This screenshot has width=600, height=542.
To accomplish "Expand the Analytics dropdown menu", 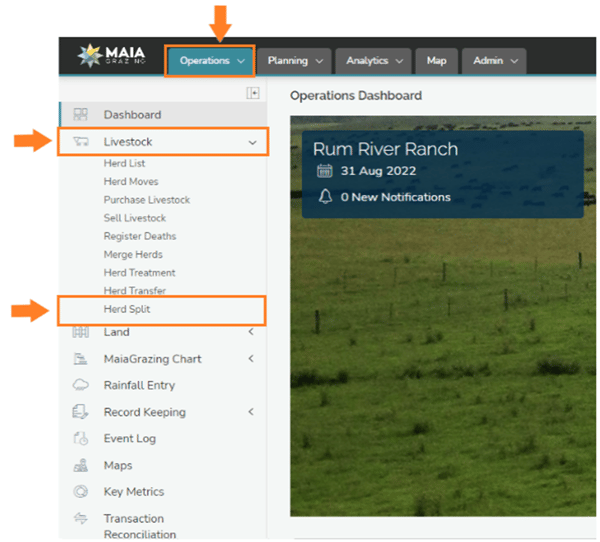I will [372, 61].
